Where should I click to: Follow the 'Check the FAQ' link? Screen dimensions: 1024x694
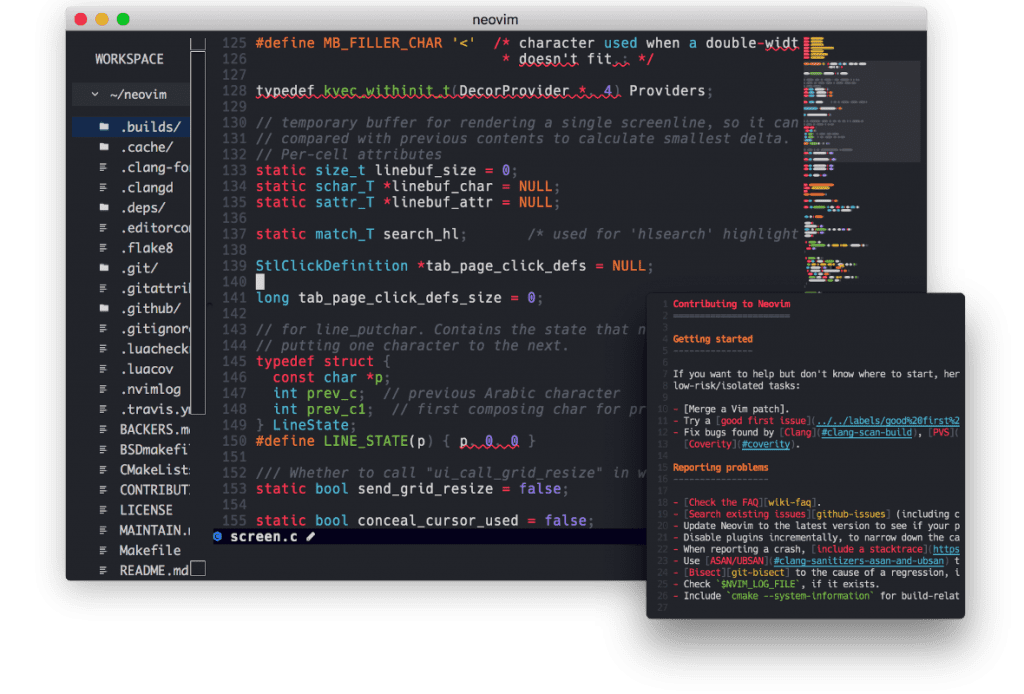724,503
